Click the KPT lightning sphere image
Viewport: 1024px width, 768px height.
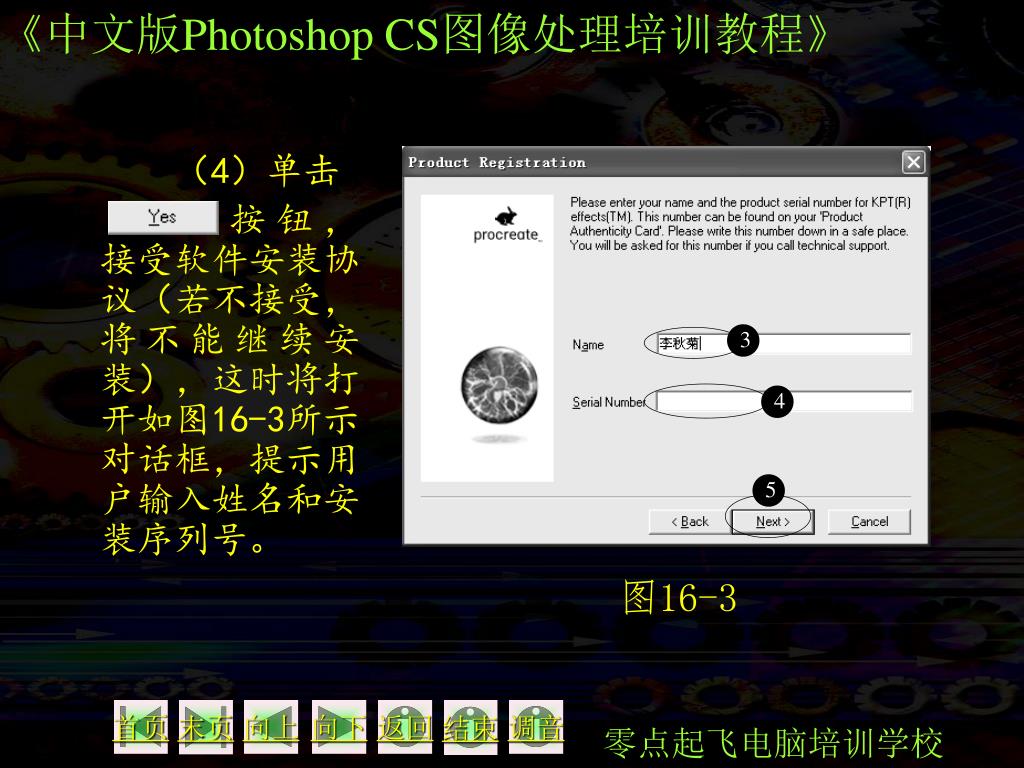(x=500, y=385)
